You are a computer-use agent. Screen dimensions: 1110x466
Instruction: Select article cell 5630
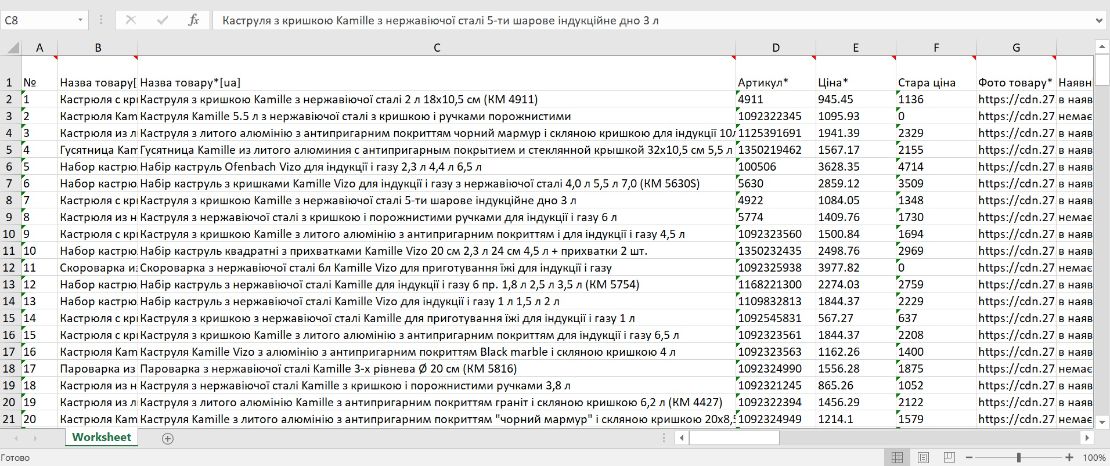776,183
